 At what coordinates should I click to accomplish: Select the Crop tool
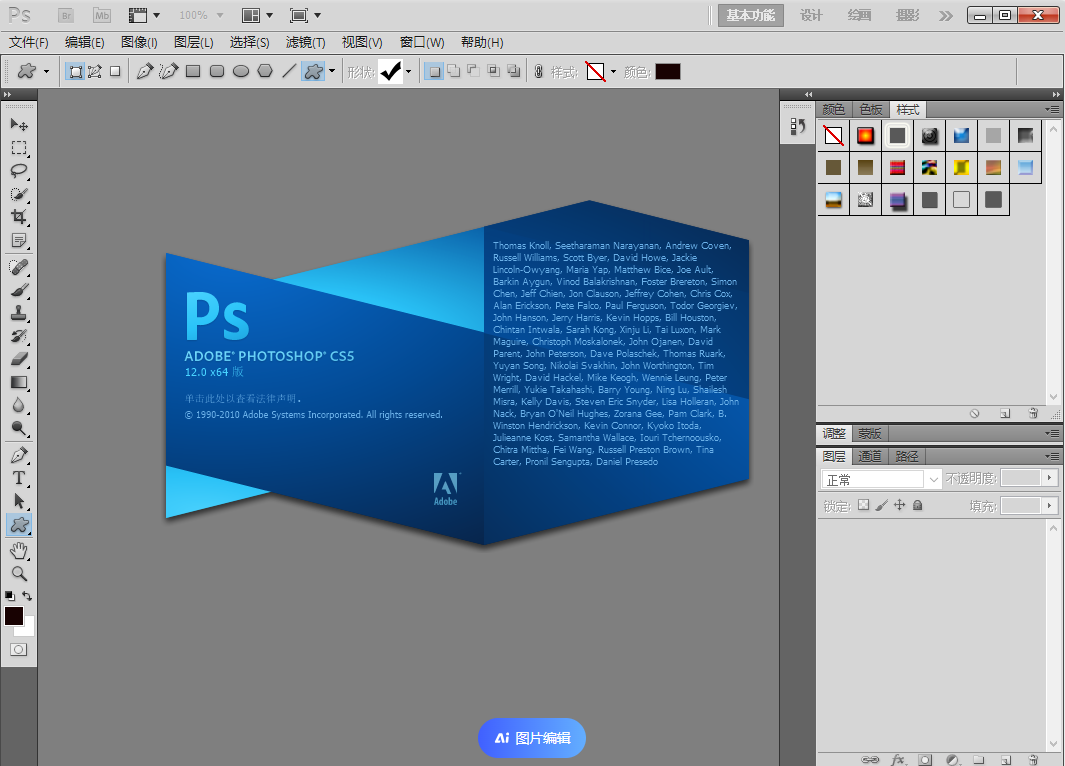19,217
